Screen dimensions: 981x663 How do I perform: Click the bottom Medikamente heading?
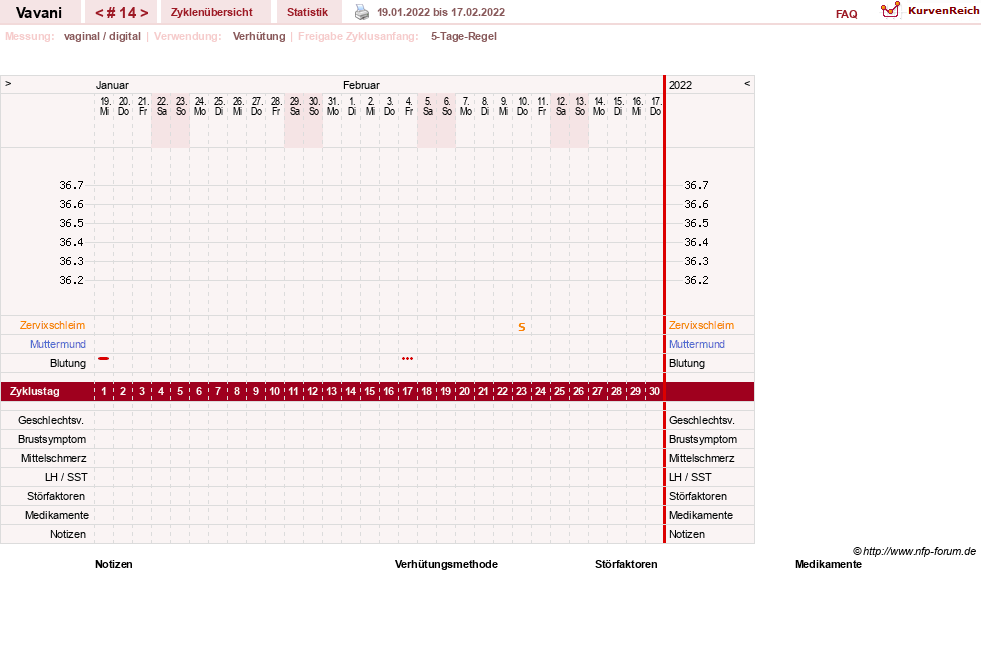(828, 564)
